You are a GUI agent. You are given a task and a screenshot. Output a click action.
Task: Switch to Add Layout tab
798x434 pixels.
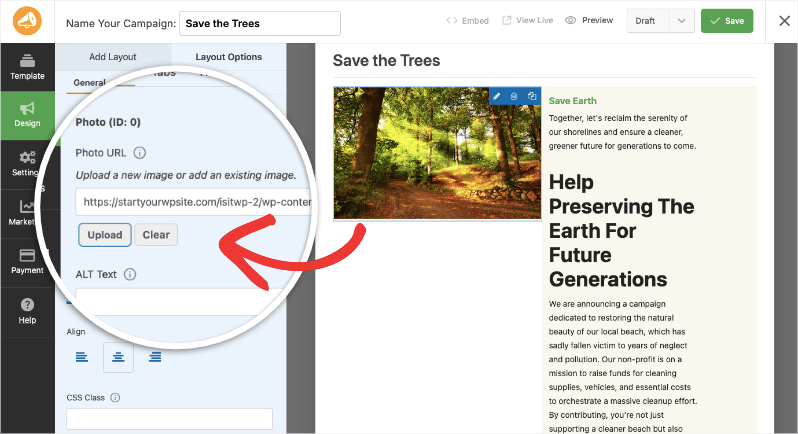point(112,57)
